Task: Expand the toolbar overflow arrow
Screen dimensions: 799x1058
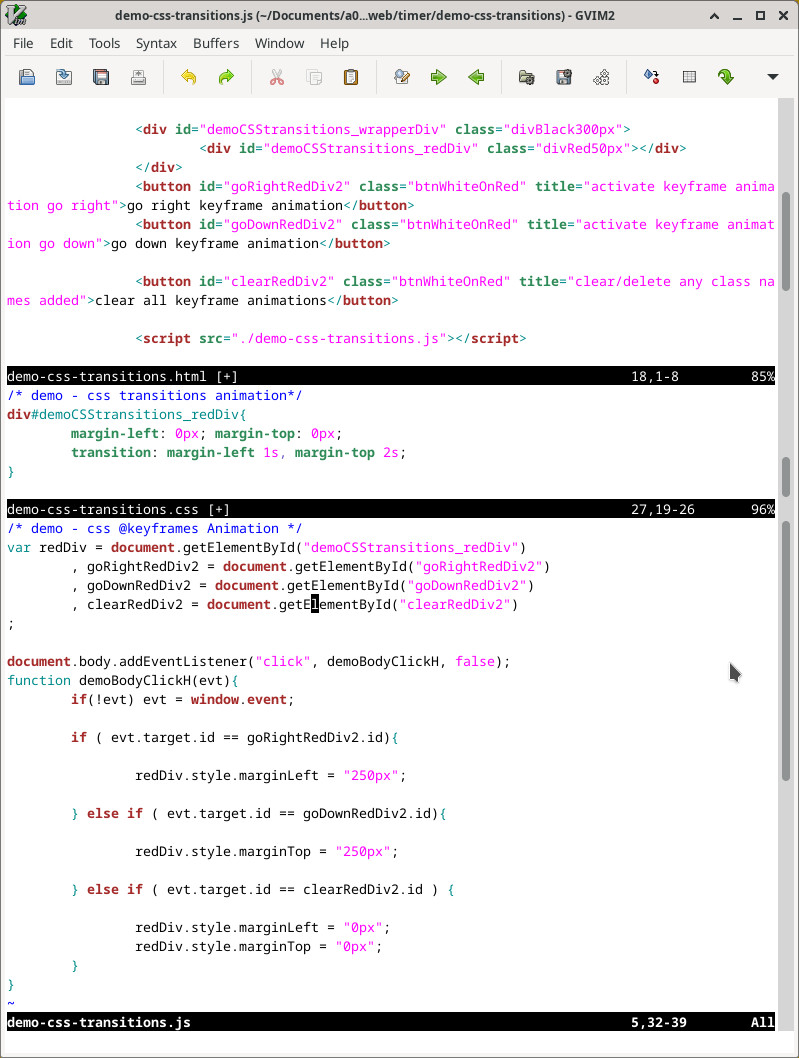Action: click(772, 77)
